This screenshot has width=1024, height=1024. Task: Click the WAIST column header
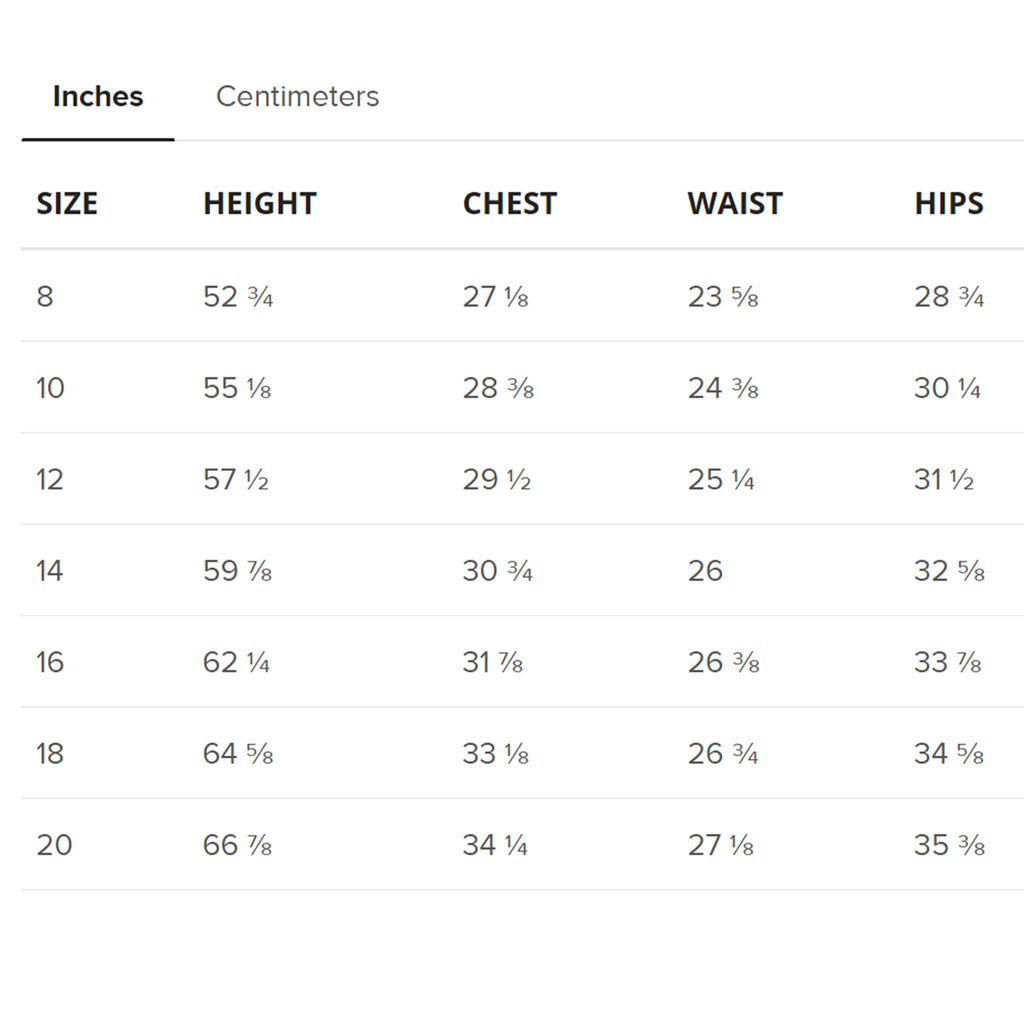[734, 203]
